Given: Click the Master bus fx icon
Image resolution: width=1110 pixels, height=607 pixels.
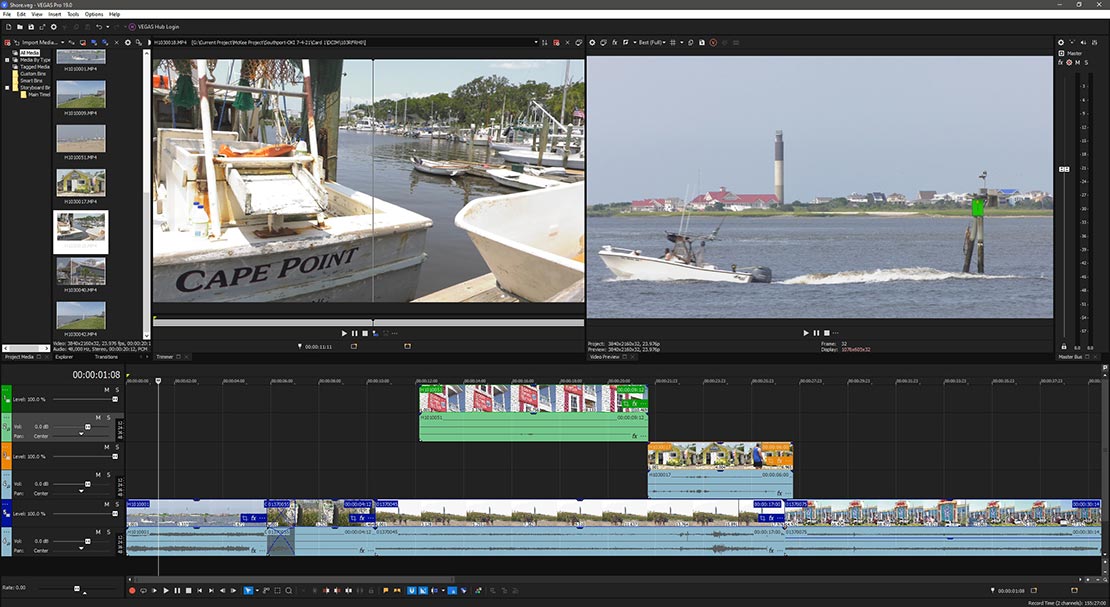Looking at the screenshot, I should point(1060,62).
